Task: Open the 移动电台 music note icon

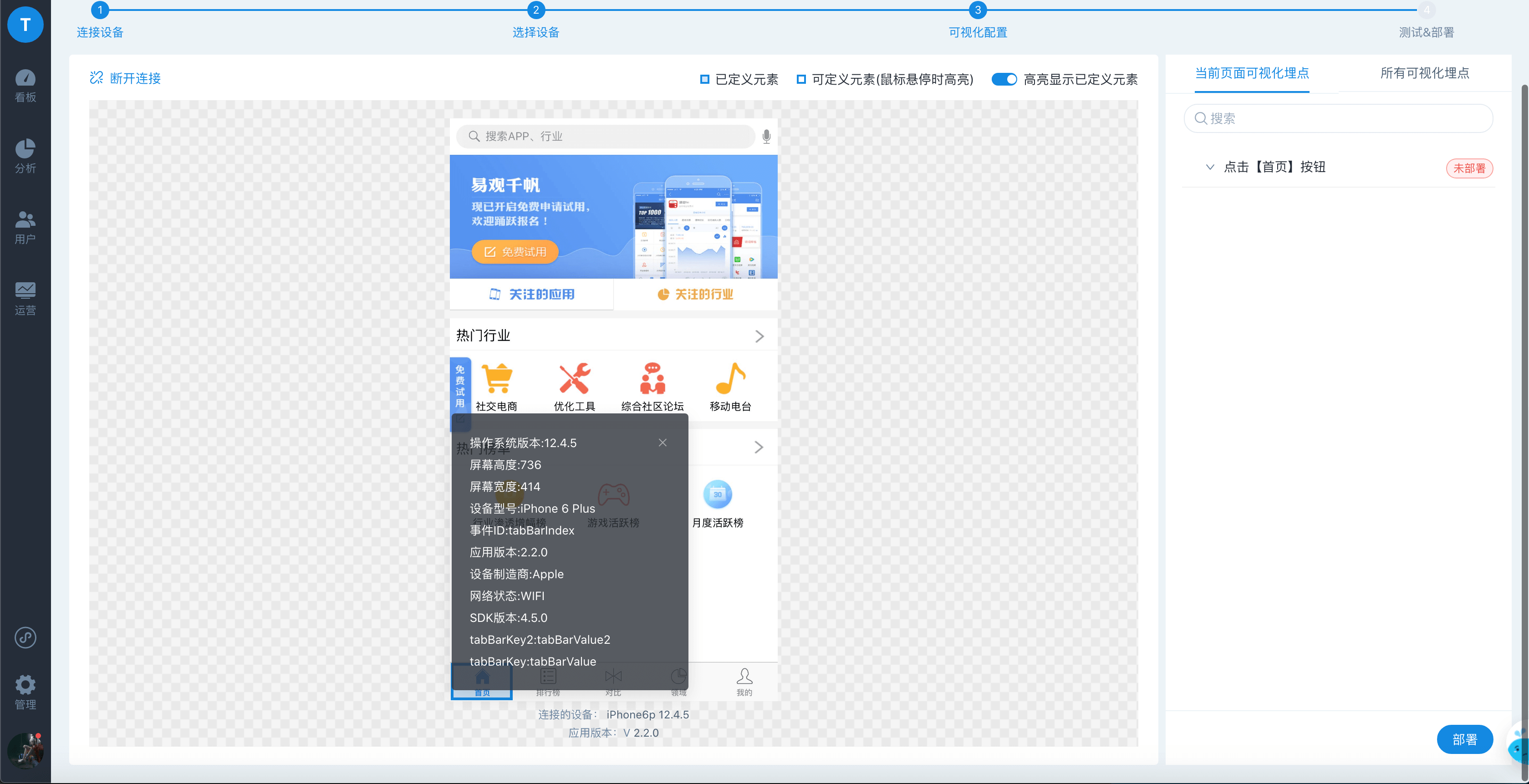Action: (x=730, y=378)
